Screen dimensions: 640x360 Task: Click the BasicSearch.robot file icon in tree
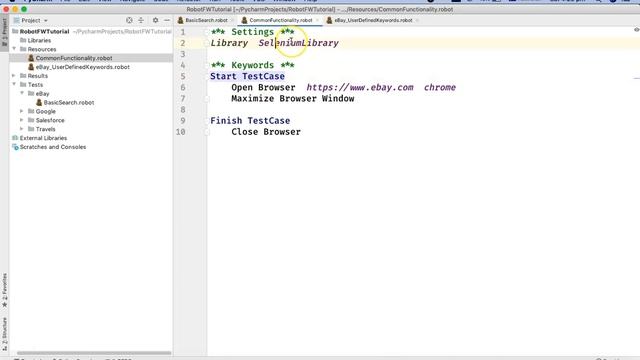coord(39,102)
